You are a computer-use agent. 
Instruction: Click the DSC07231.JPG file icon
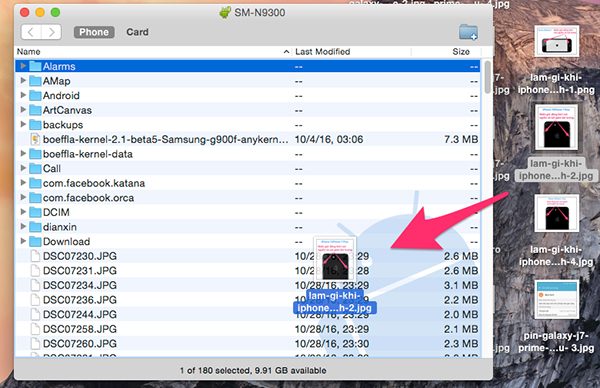(35, 271)
